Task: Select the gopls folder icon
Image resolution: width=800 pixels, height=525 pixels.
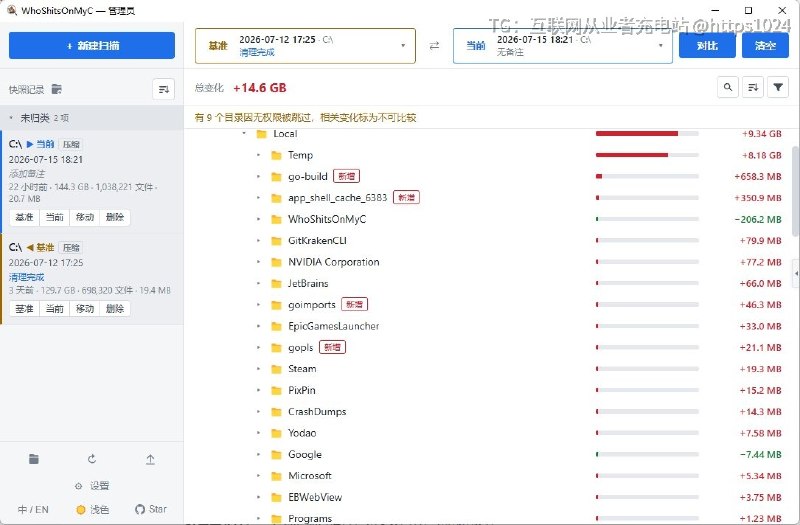Action: point(276,348)
